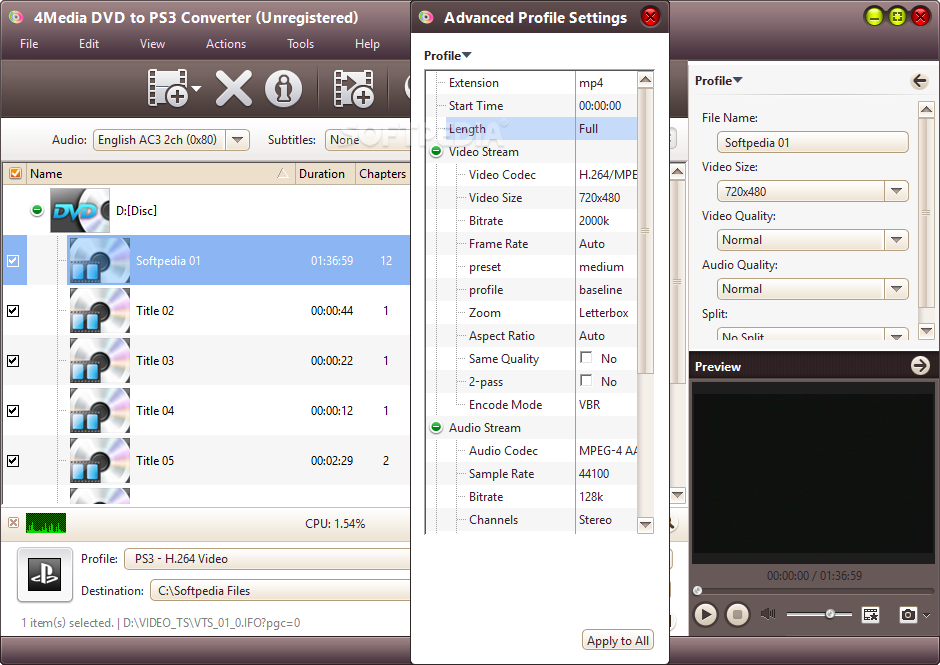Open the File menu
The height and width of the screenshot is (665, 940).
[29, 44]
